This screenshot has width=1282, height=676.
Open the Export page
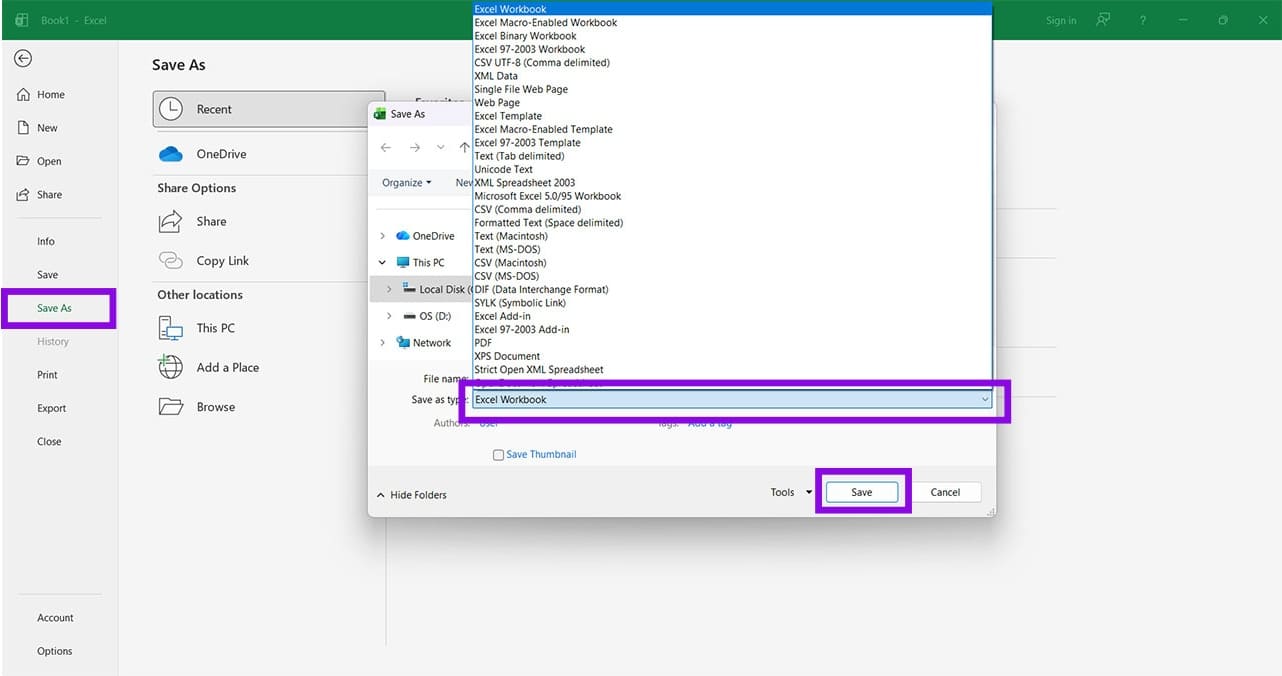(52, 408)
